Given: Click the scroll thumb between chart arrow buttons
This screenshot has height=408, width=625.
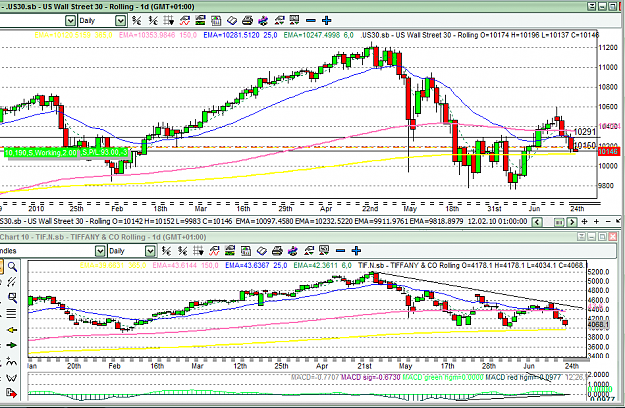Looking at the screenshot, I should point(559,222).
